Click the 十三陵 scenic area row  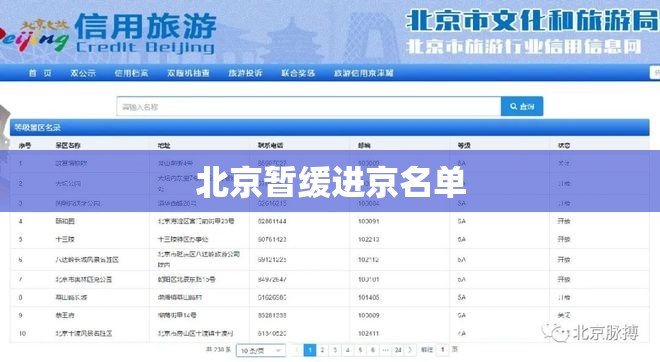(x=330, y=239)
